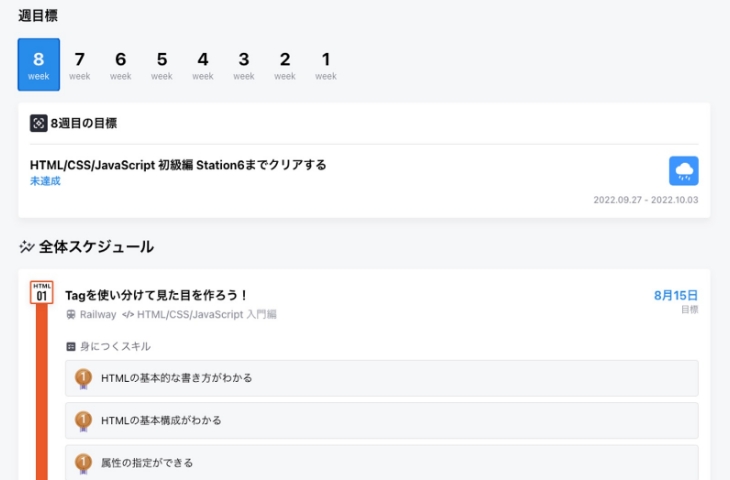Viewport: 730px width, 480px height.
Task: Click the 2022.09.27 - 2022.10.03 date range
Action: [x=646, y=200]
